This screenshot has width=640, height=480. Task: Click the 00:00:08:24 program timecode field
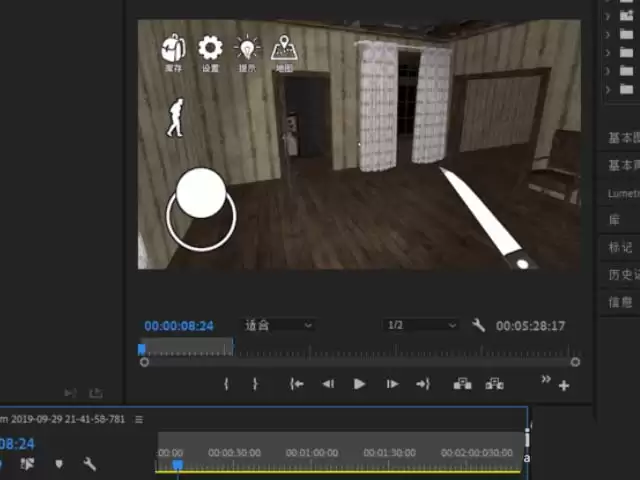pyautogui.click(x=179, y=326)
